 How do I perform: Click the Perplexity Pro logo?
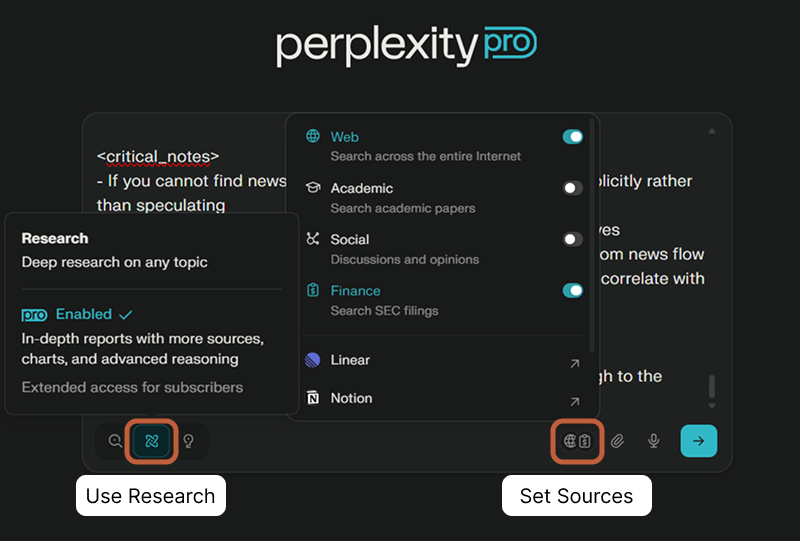coord(406,45)
